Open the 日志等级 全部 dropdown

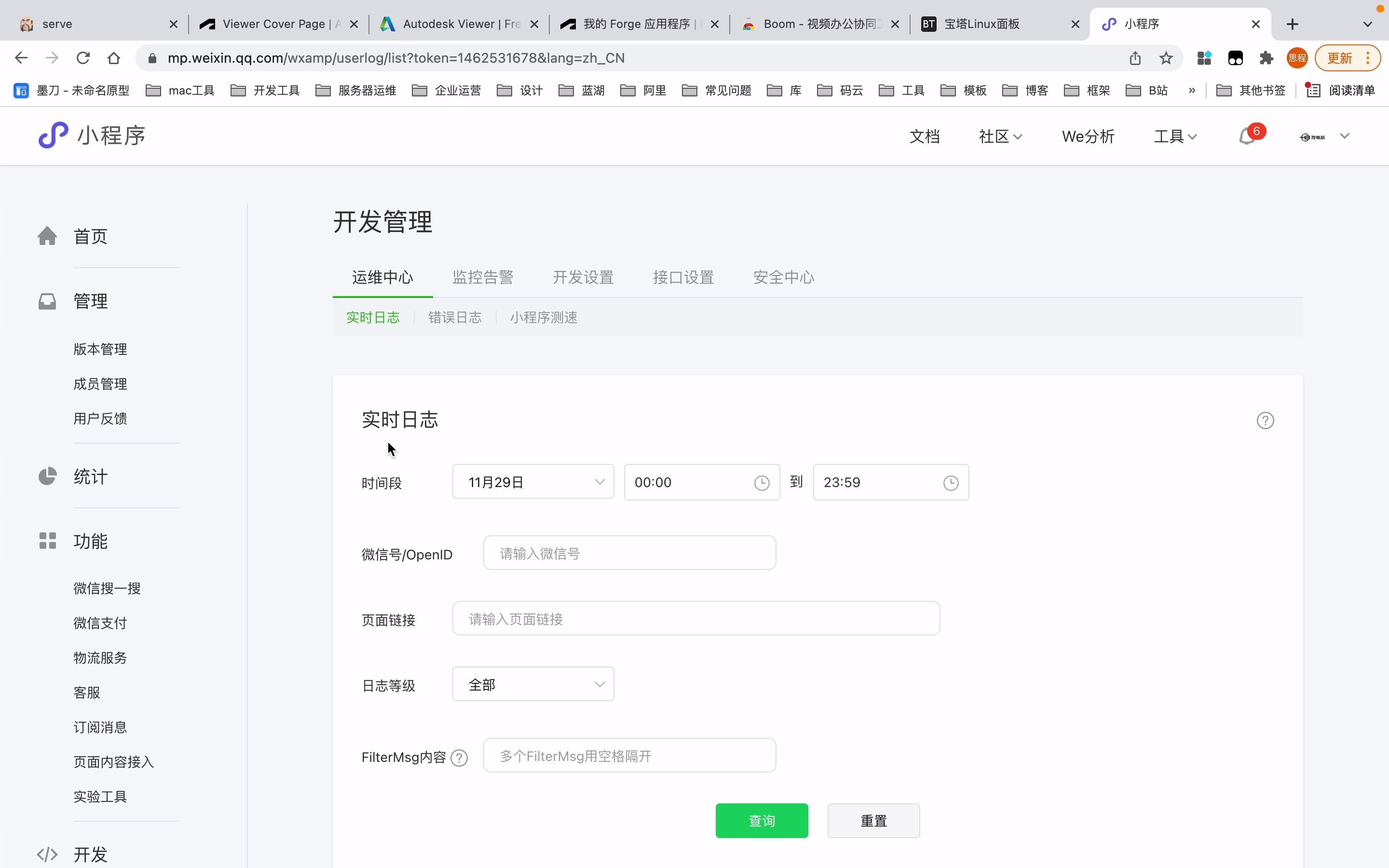click(x=533, y=684)
